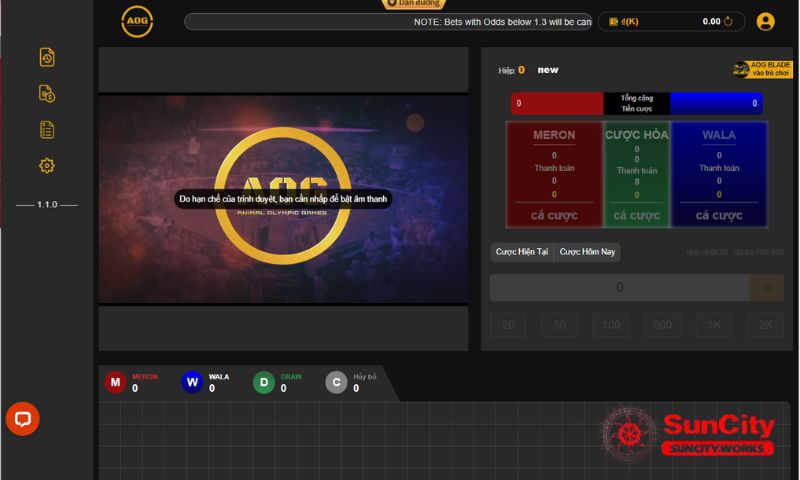
Task: Click the AOG BLADE vào trò chơi banner
Action: (762, 69)
